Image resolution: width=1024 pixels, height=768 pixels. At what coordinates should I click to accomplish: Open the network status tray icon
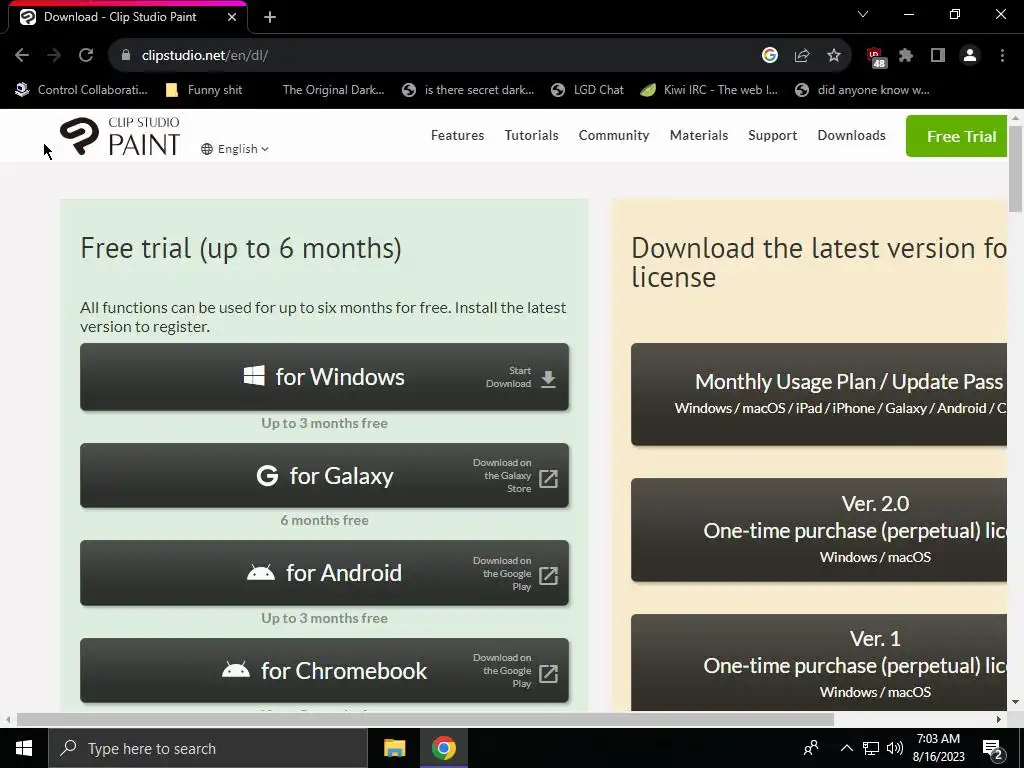pyautogui.click(x=871, y=748)
